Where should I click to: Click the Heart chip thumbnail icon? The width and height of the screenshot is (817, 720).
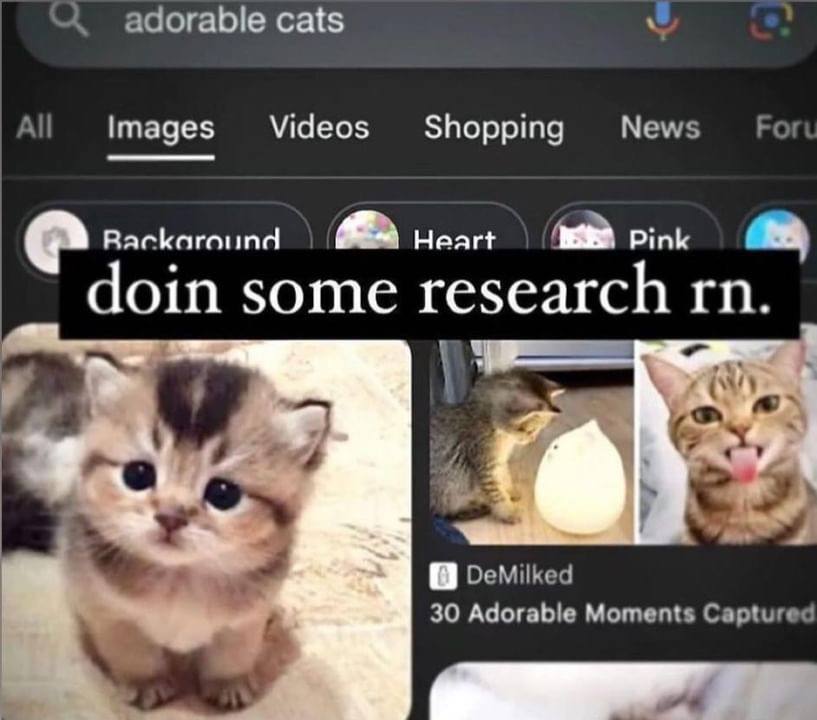click(366, 230)
